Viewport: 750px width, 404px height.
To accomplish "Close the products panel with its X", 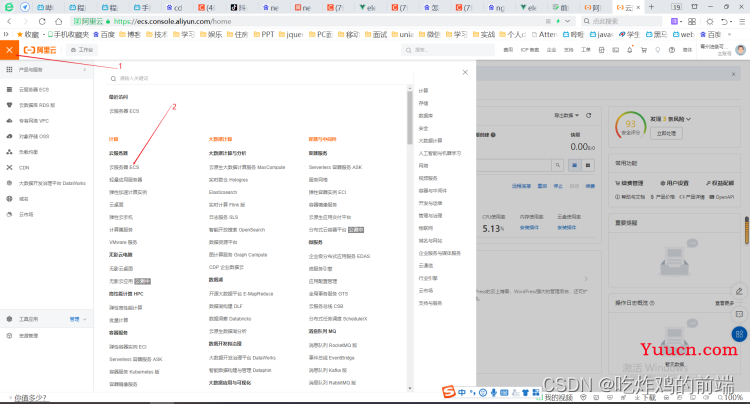I will click(465, 72).
